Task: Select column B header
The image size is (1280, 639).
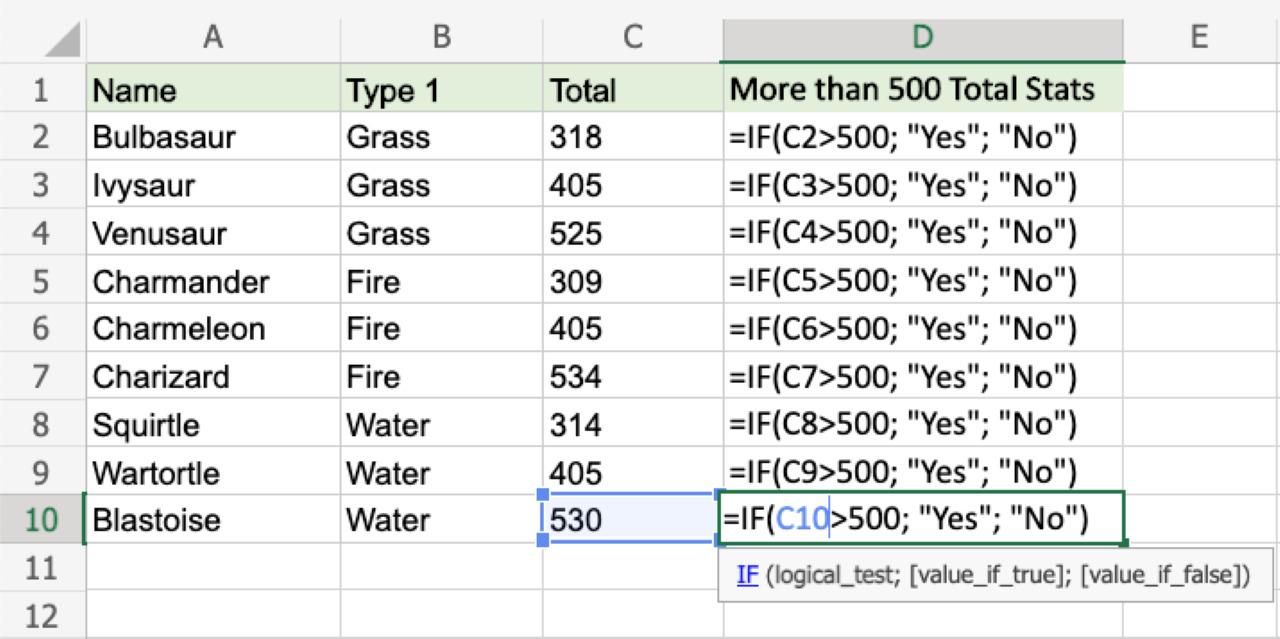Action: point(441,37)
